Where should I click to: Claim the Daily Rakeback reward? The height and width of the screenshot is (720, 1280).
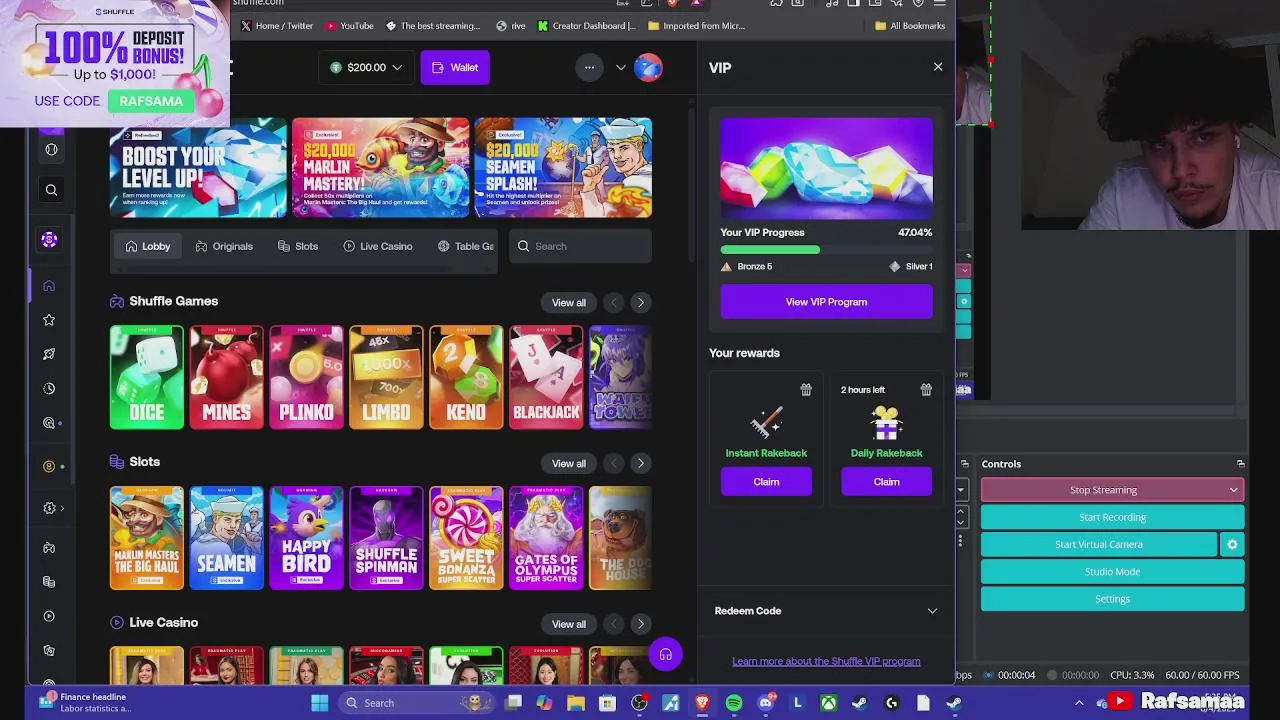pos(886,482)
